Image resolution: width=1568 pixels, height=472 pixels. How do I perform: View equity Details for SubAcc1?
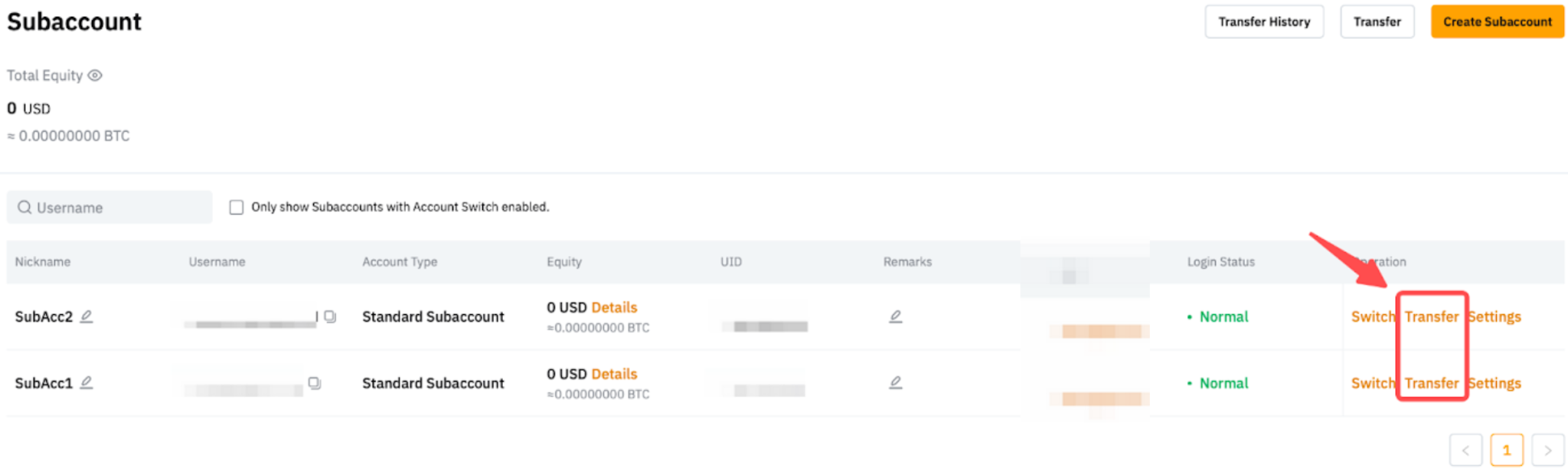point(614,374)
